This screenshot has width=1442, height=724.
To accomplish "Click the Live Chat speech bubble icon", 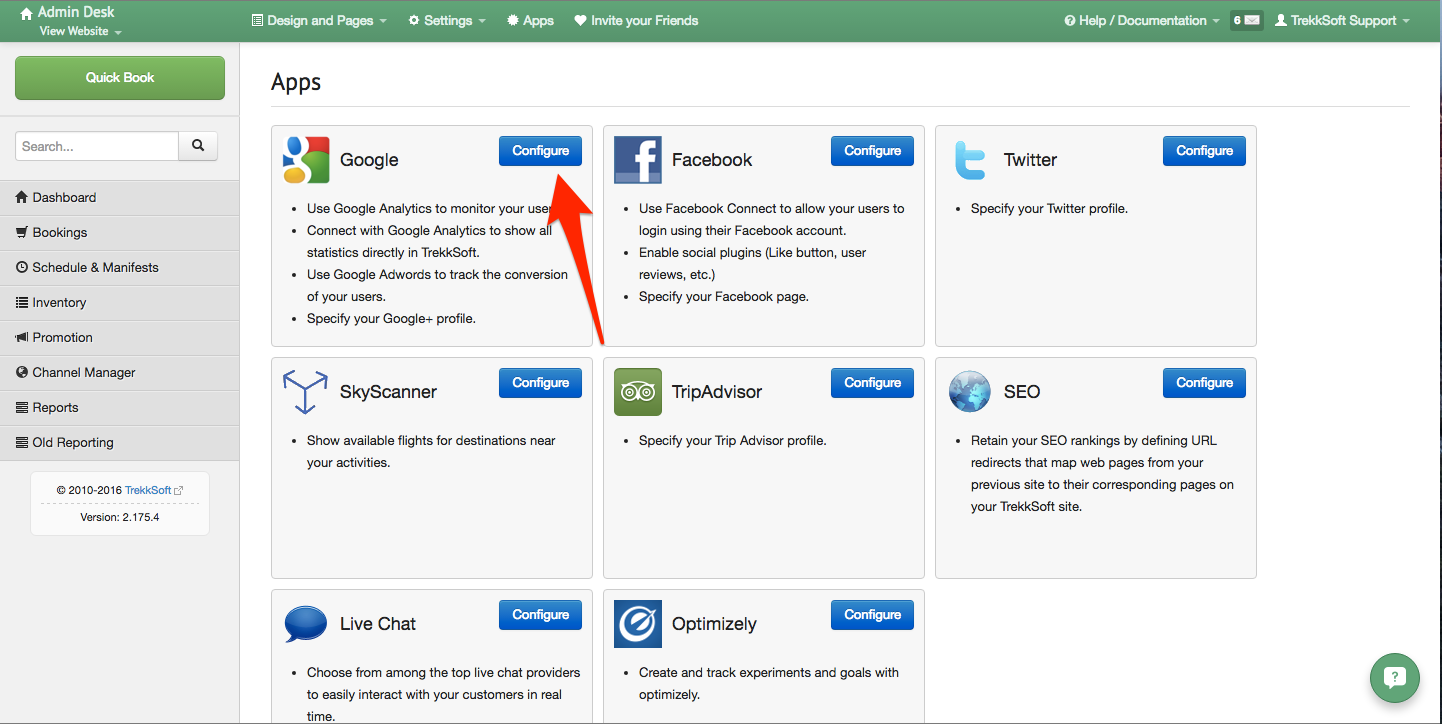I will 306,624.
